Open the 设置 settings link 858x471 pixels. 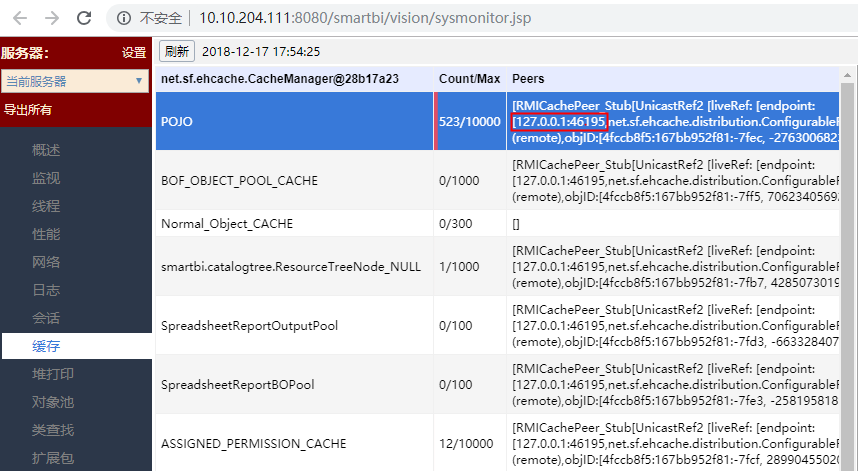(x=134, y=53)
